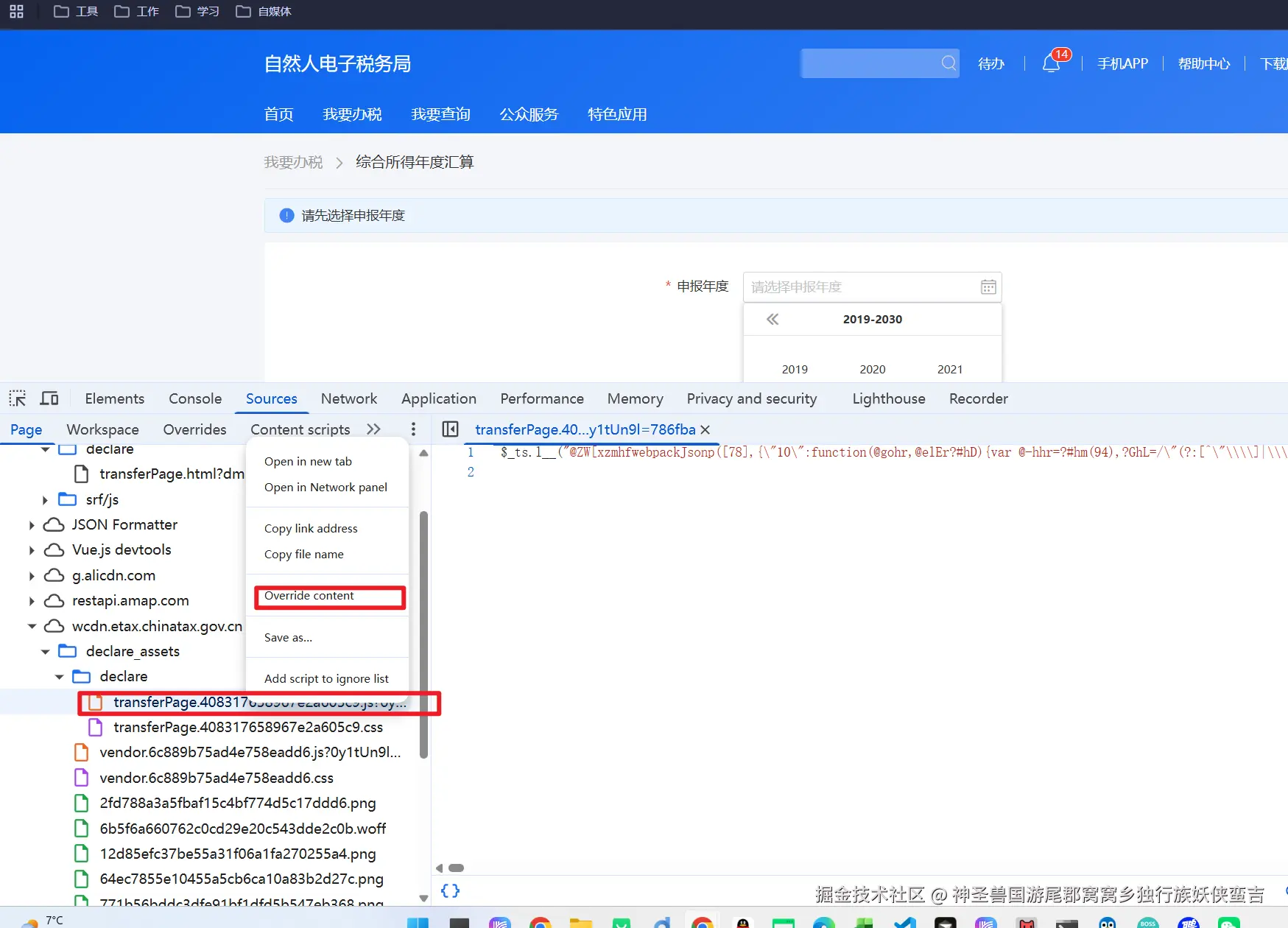
Task: Switch to the Network panel tab
Action: pos(349,398)
